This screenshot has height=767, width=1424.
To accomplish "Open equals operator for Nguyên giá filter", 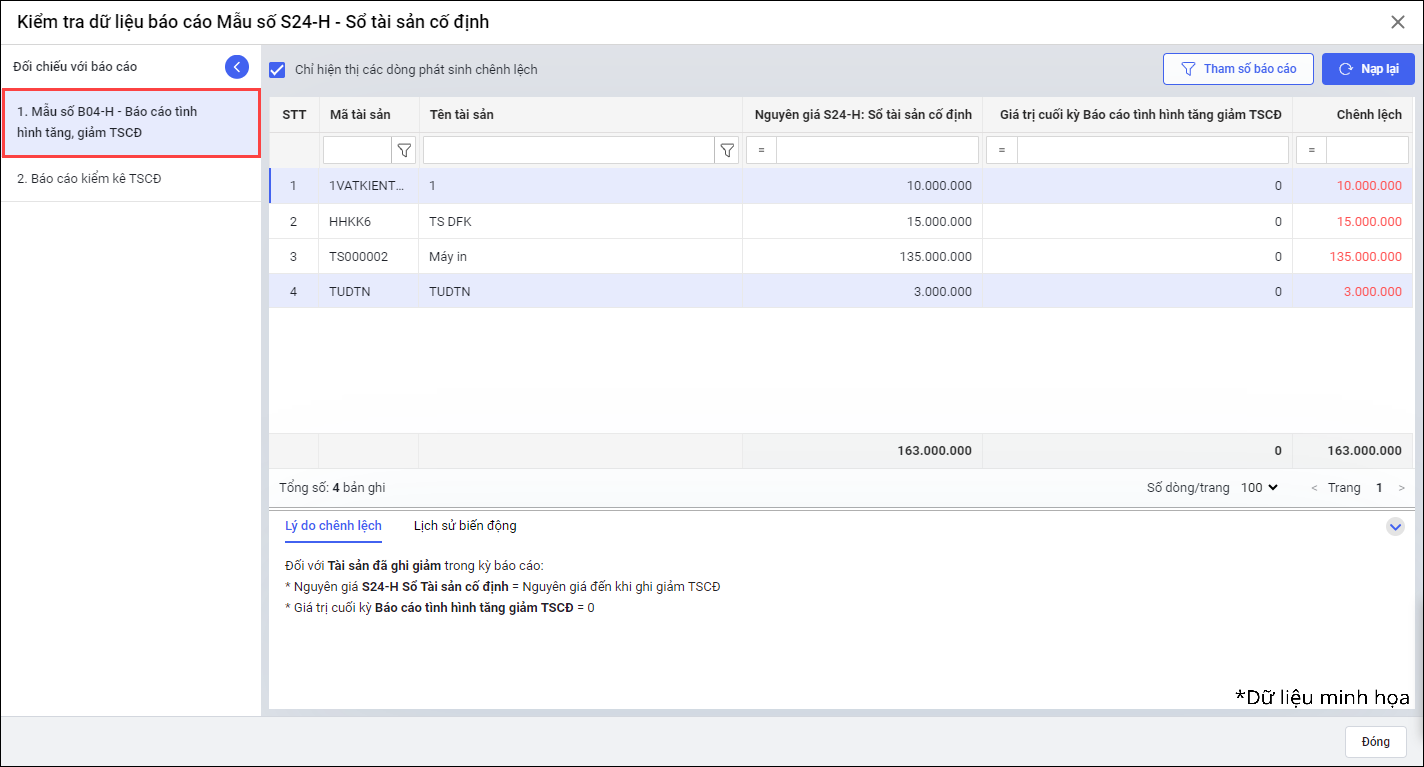I will point(761,151).
